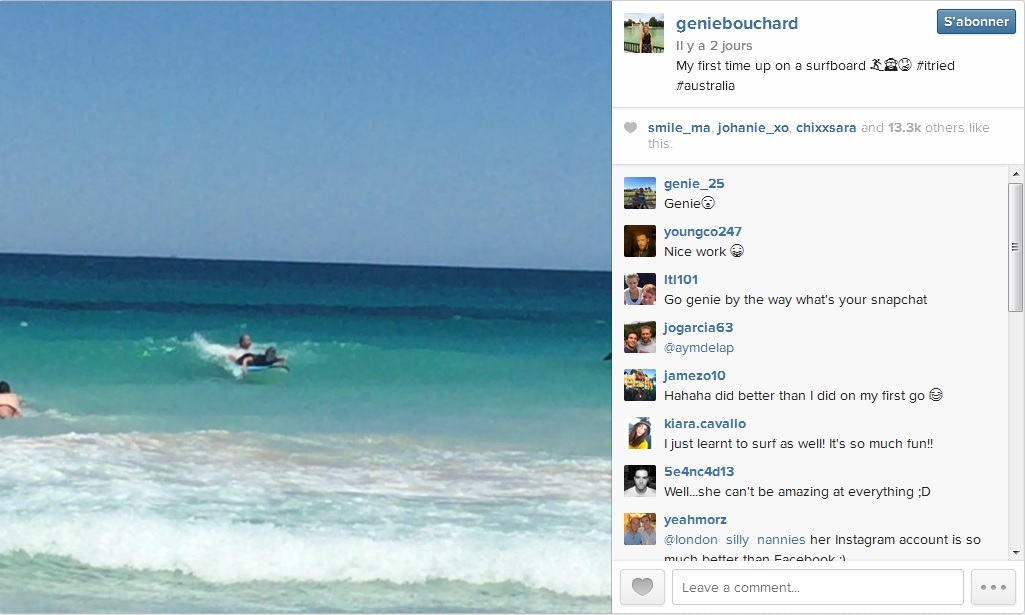Click the comments scrollbar down arrow
The height and width of the screenshot is (615, 1025).
(x=1015, y=552)
